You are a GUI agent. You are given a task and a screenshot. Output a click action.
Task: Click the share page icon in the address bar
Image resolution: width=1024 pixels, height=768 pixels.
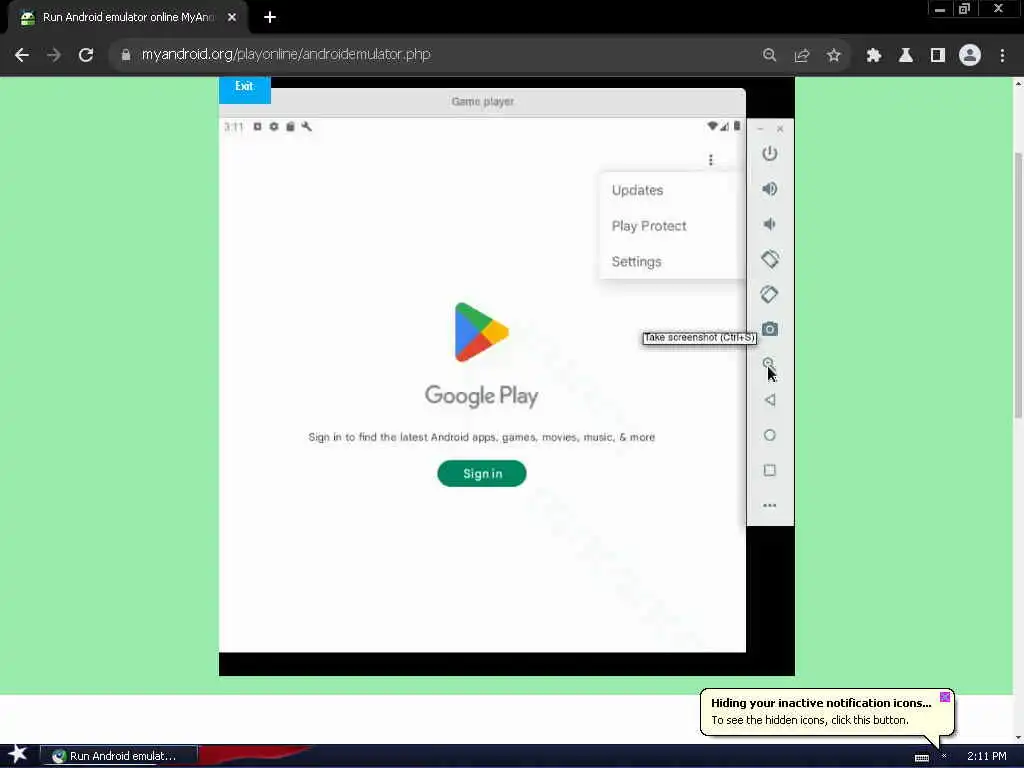point(802,55)
